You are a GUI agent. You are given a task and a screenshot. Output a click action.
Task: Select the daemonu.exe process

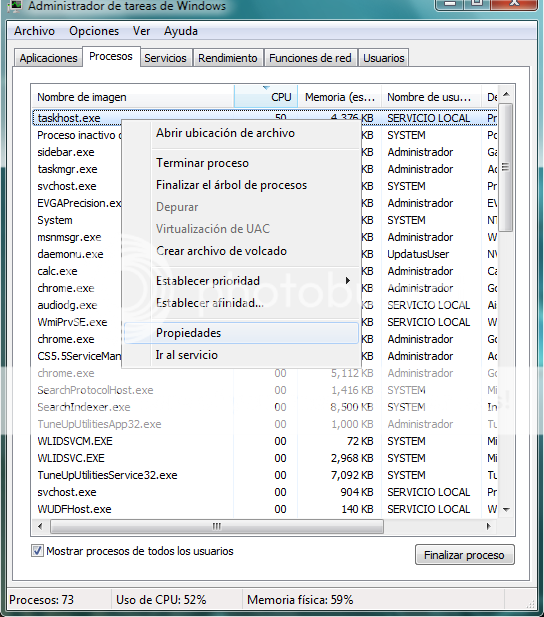70,254
